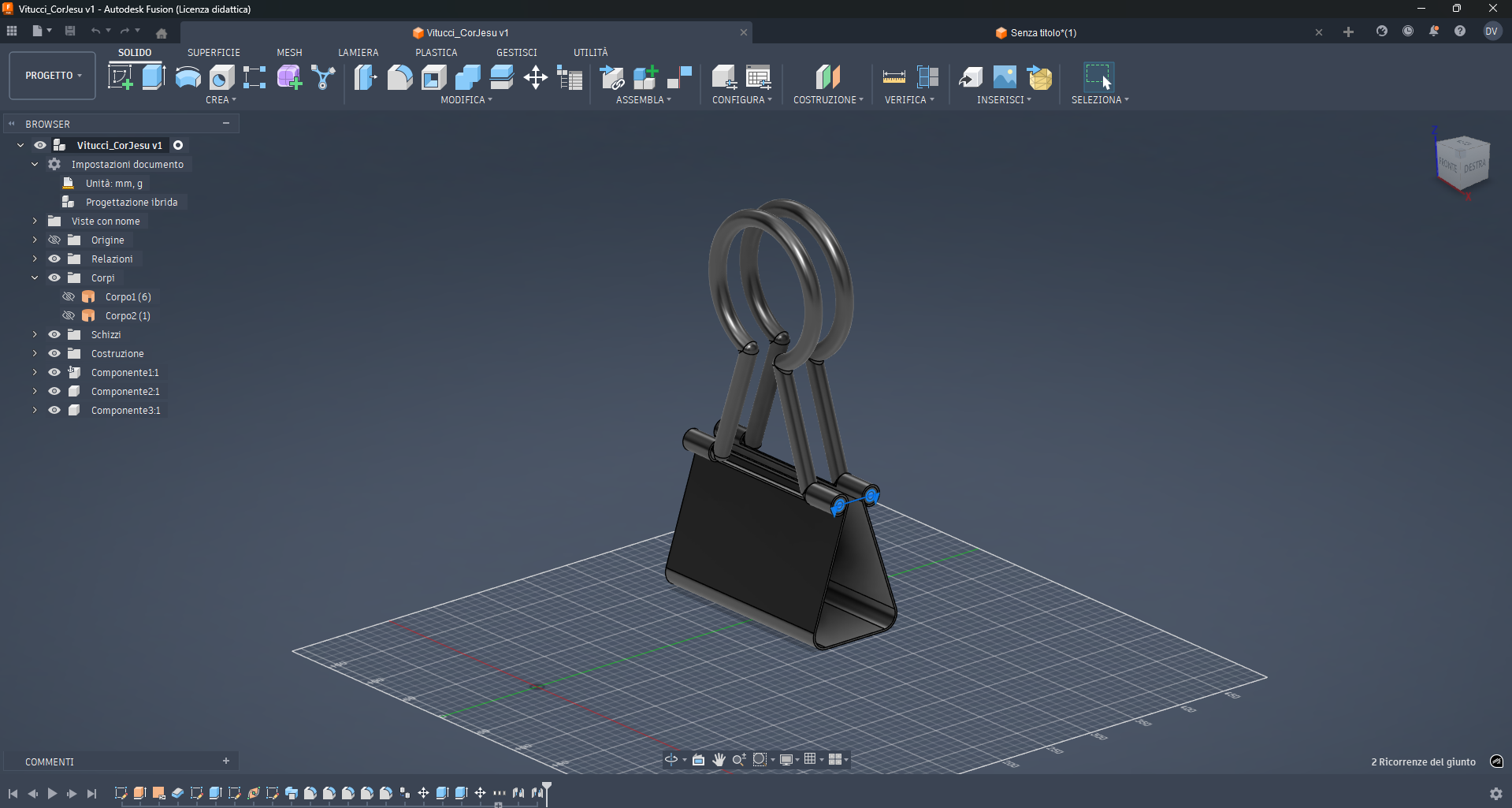The width and height of the screenshot is (1512, 808).
Task: Select the Crea schizzo tool
Action: point(121,76)
